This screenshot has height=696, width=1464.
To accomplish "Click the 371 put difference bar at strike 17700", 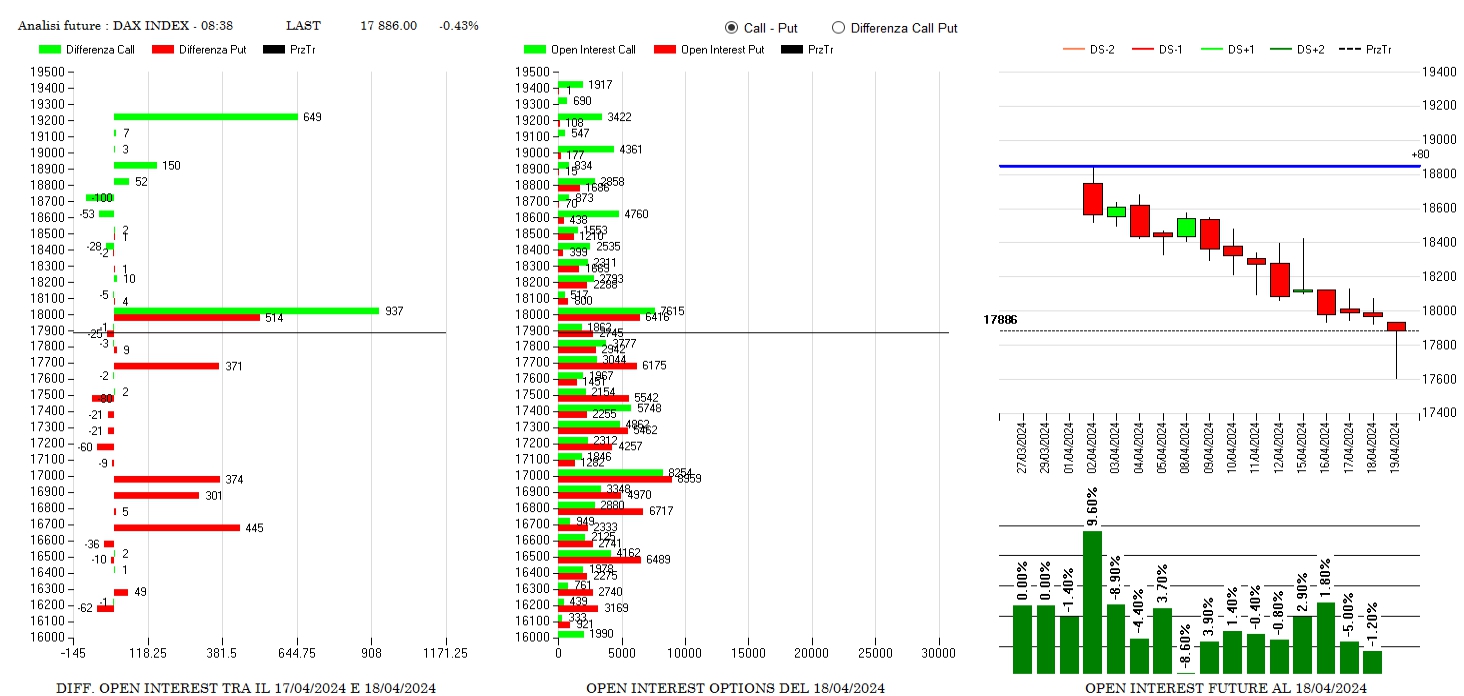I will click(x=166, y=366).
